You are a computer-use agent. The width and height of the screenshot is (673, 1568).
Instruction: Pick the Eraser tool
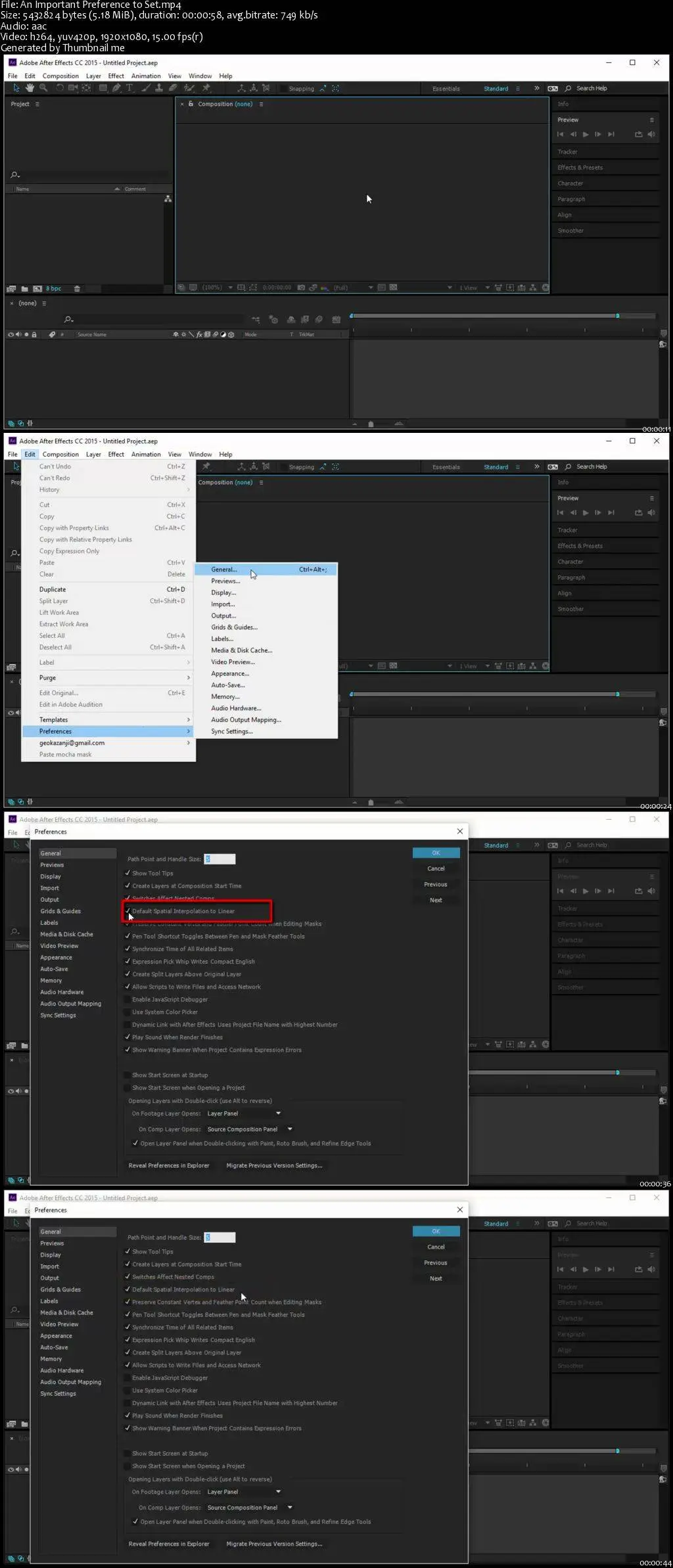tap(173, 88)
